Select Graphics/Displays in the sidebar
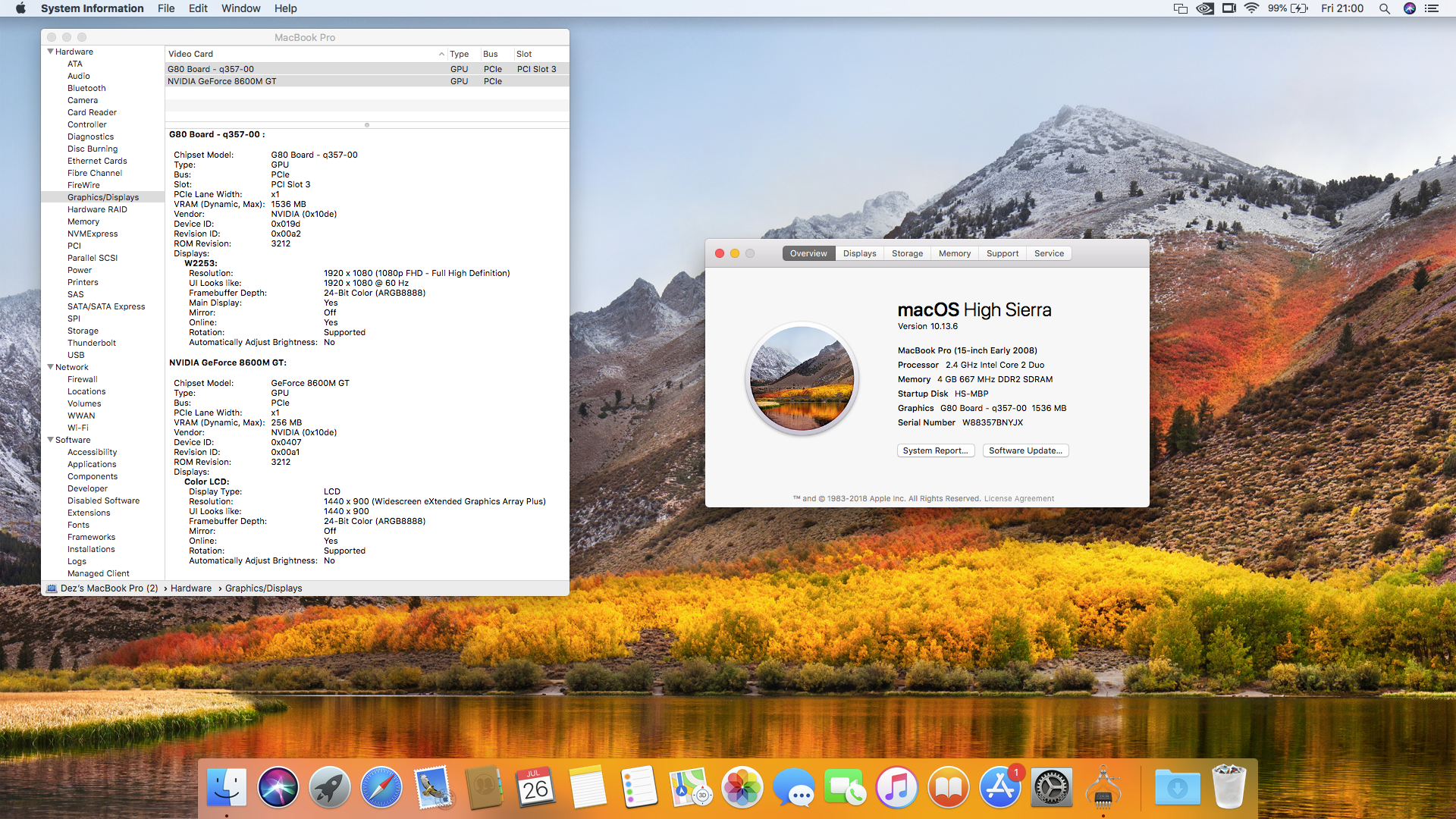The image size is (1456, 819). tap(103, 197)
